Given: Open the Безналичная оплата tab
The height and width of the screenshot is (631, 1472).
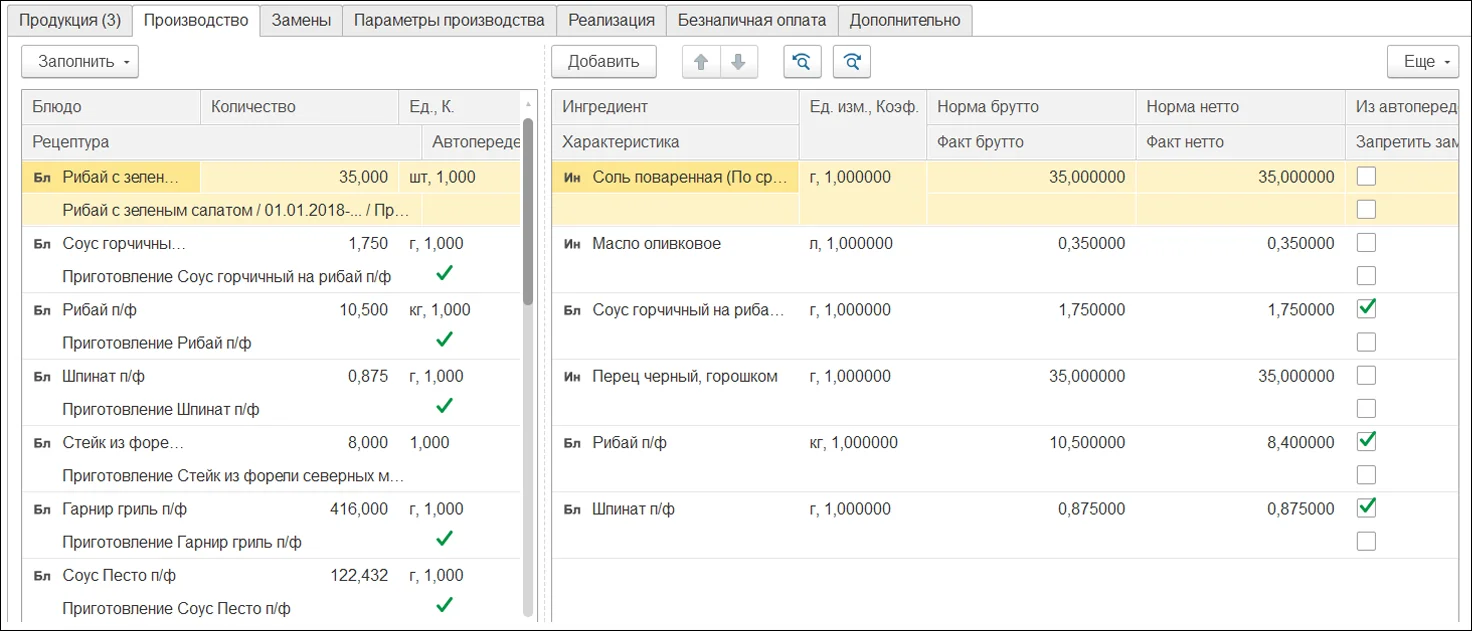Looking at the screenshot, I should (x=752, y=20).
